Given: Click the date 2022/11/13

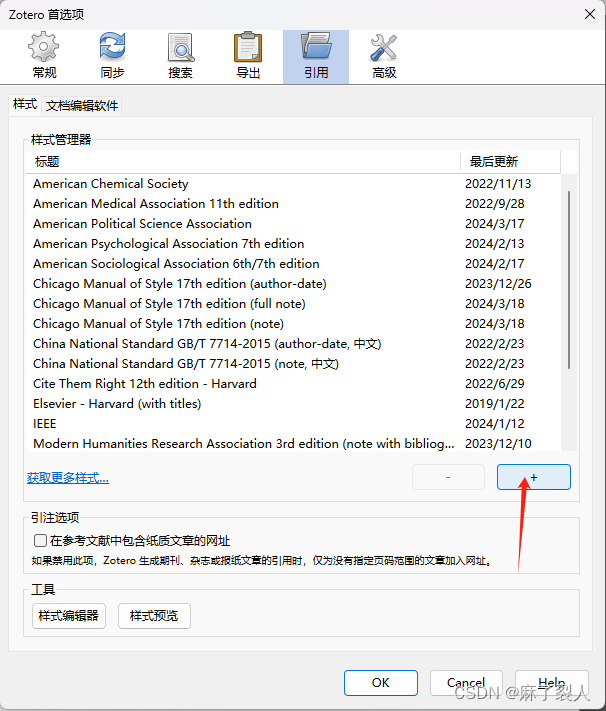Looking at the screenshot, I should (498, 184).
